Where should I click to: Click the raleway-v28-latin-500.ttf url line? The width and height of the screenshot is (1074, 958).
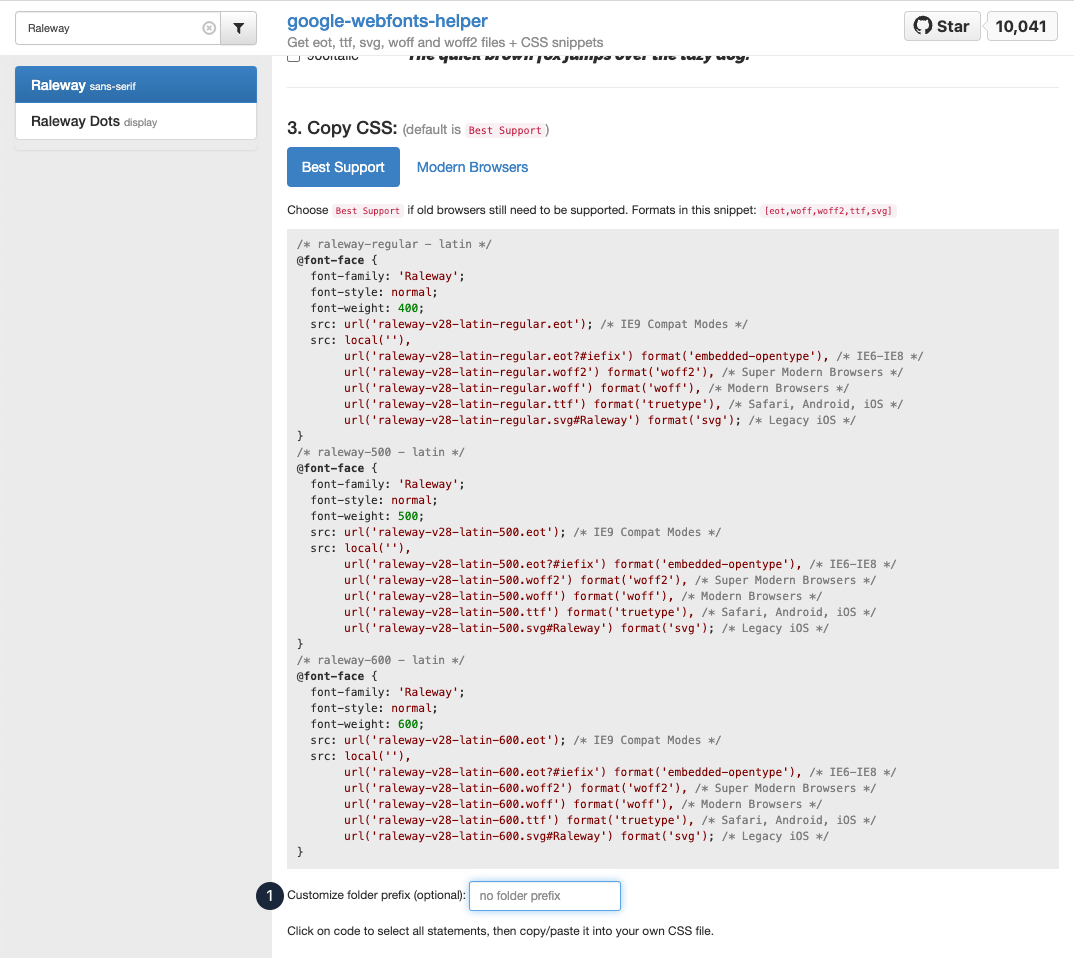click(610, 612)
